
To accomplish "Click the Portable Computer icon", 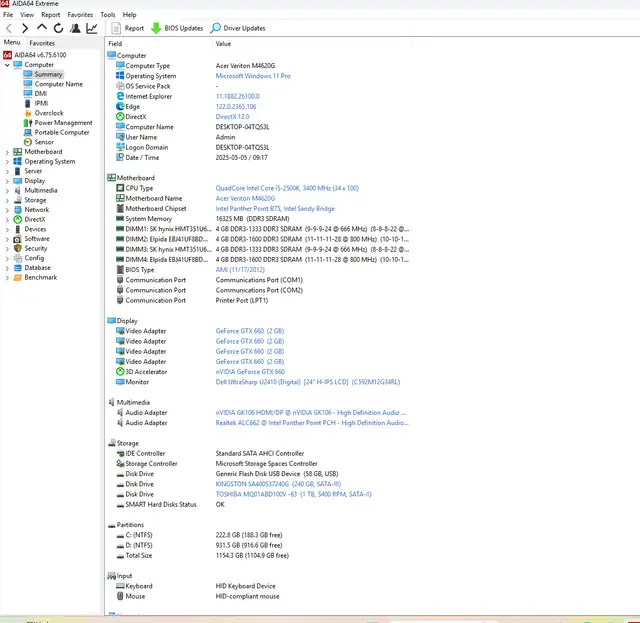I will point(28,132).
